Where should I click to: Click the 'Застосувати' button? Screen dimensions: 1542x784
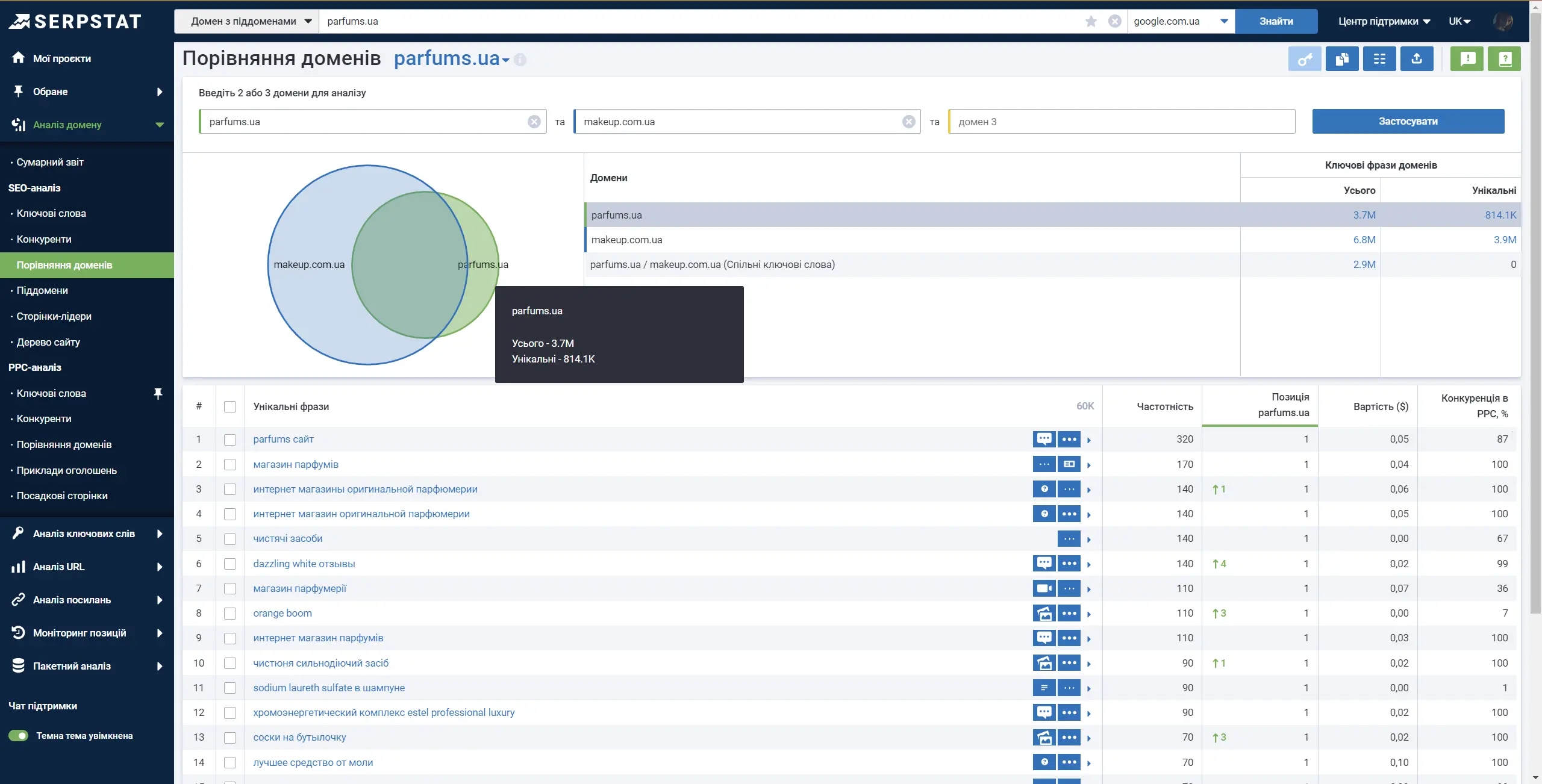[x=1408, y=122]
